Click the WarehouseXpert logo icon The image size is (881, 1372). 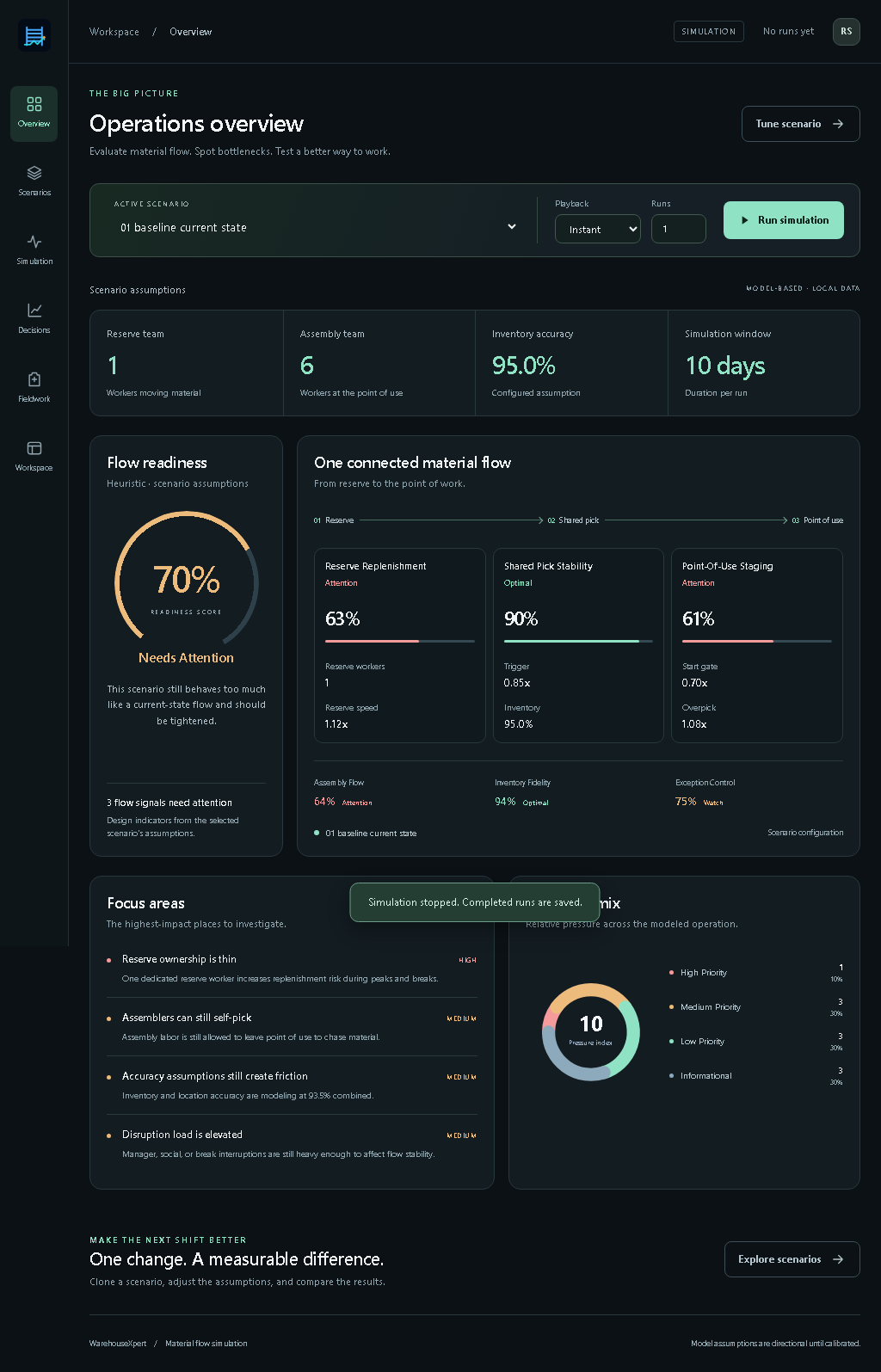point(34,36)
